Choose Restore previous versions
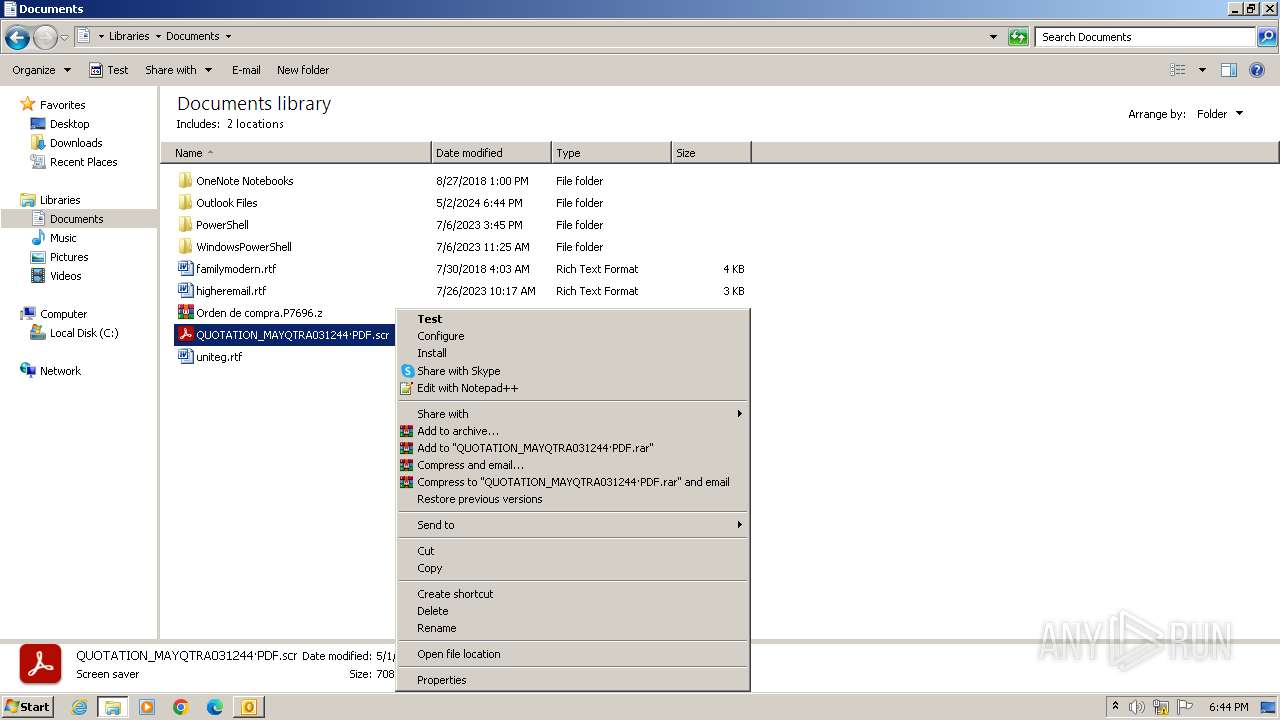1280x720 pixels. coord(573,499)
